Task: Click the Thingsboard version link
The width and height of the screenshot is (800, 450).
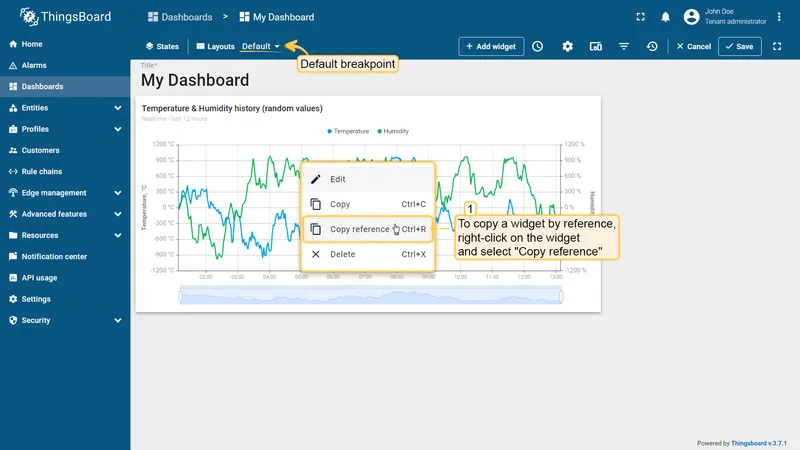Action: pyautogui.click(x=759, y=443)
